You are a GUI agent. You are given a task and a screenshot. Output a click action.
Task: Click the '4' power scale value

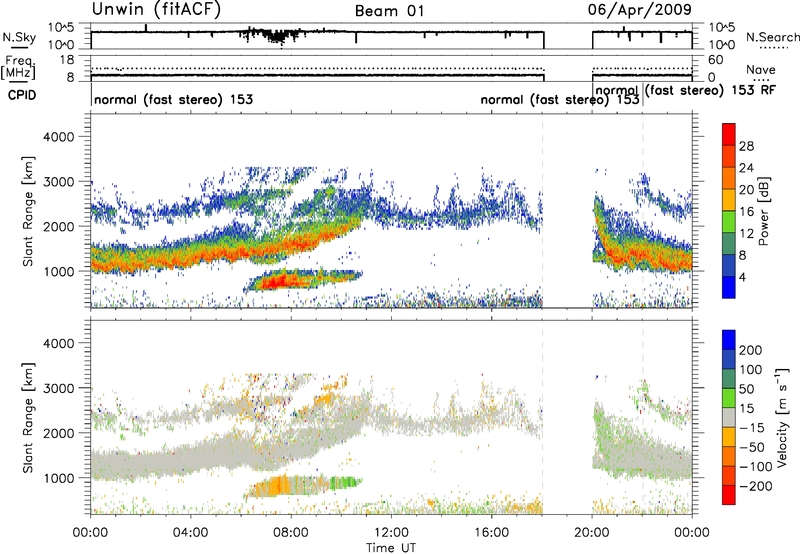tap(742, 277)
